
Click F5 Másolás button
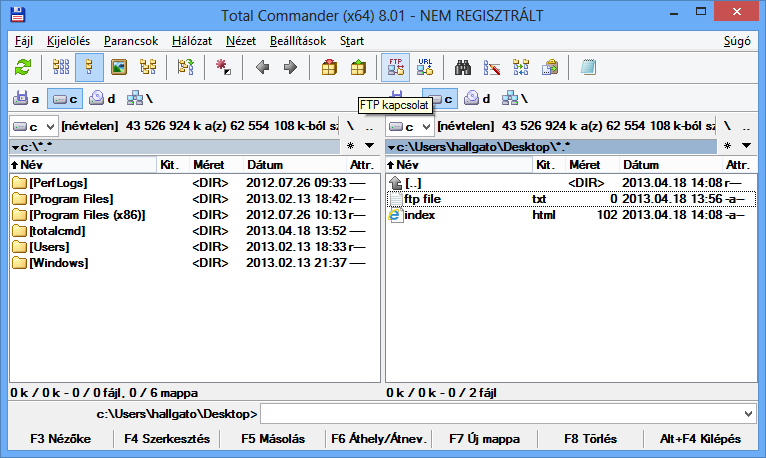click(273, 439)
